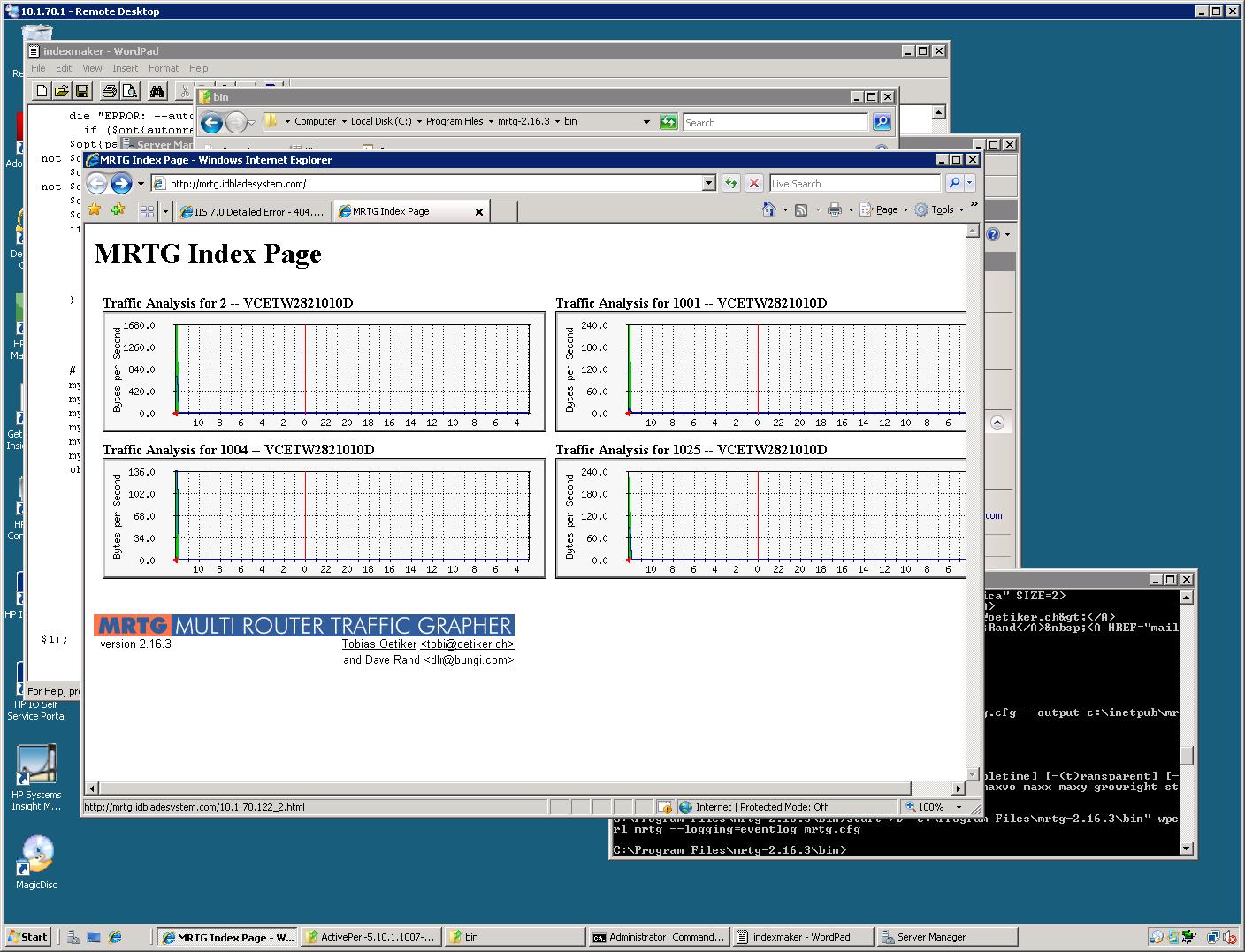Screen dimensions: 1245x952
Task: Click MRTG Multi Router Traffic Grapher logo
Action: (304, 625)
